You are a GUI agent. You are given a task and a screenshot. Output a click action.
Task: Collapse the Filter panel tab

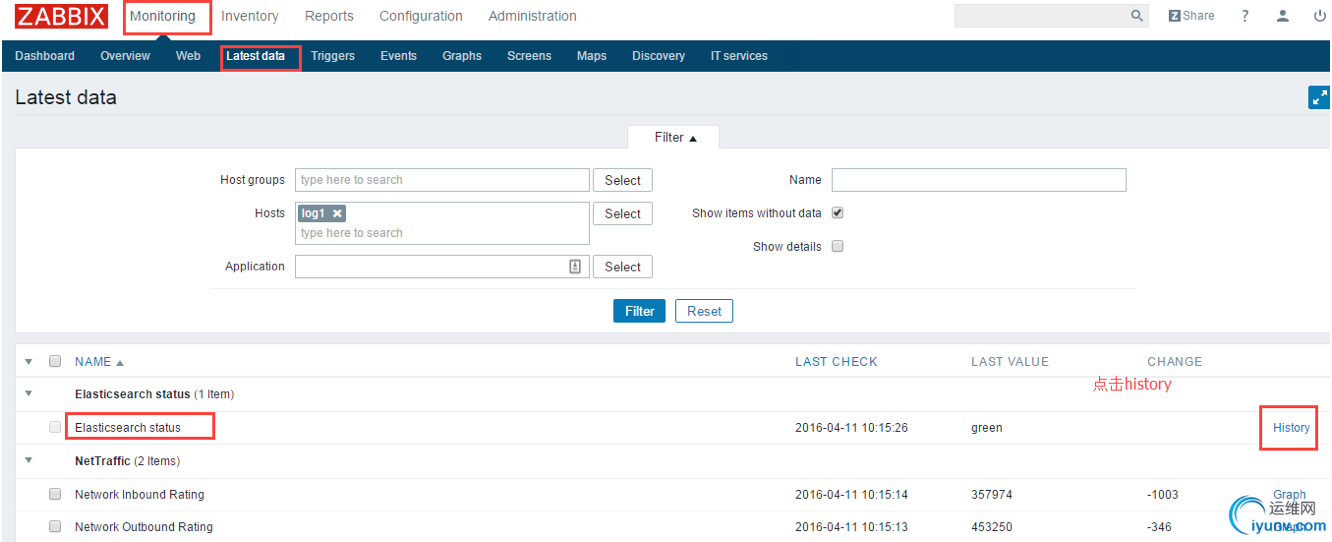coord(675,138)
